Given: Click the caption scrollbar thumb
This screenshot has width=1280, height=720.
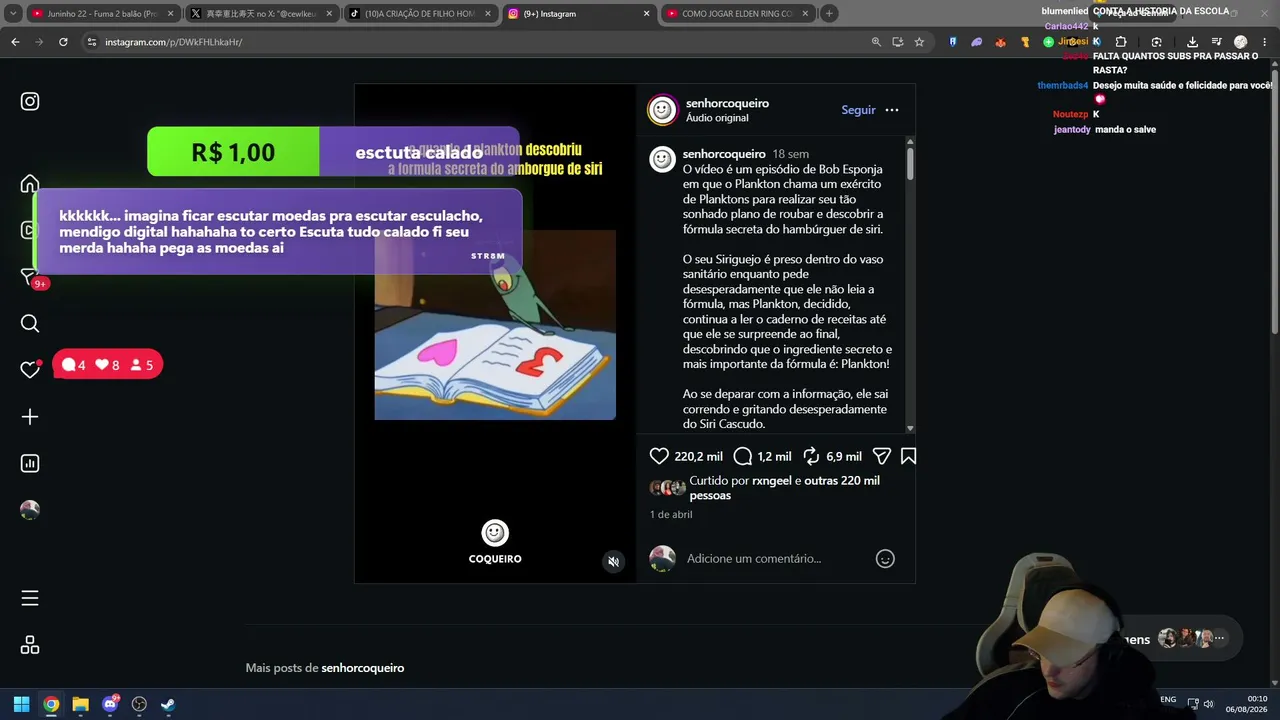Looking at the screenshot, I should 910,163.
